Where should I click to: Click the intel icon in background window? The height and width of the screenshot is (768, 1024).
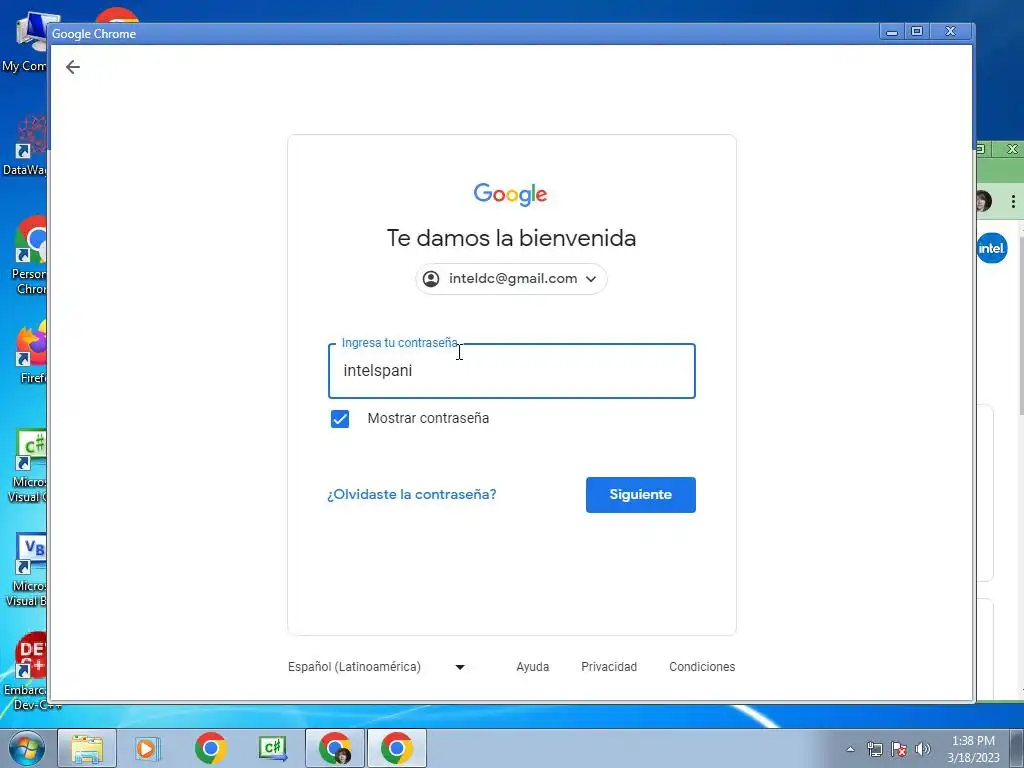pos(991,248)
